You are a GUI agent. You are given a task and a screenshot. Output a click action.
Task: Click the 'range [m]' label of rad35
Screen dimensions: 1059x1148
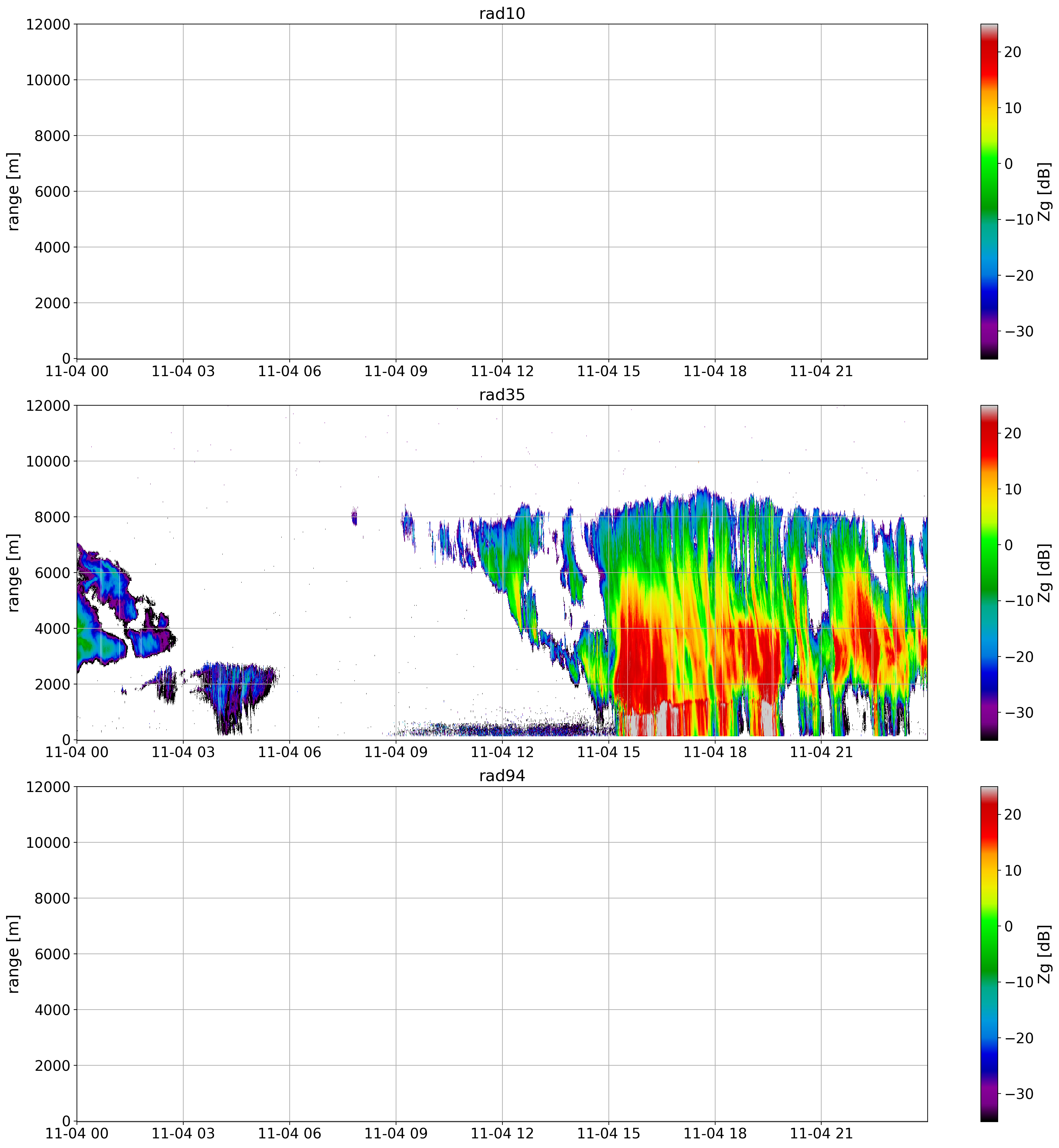coord(13,573)
